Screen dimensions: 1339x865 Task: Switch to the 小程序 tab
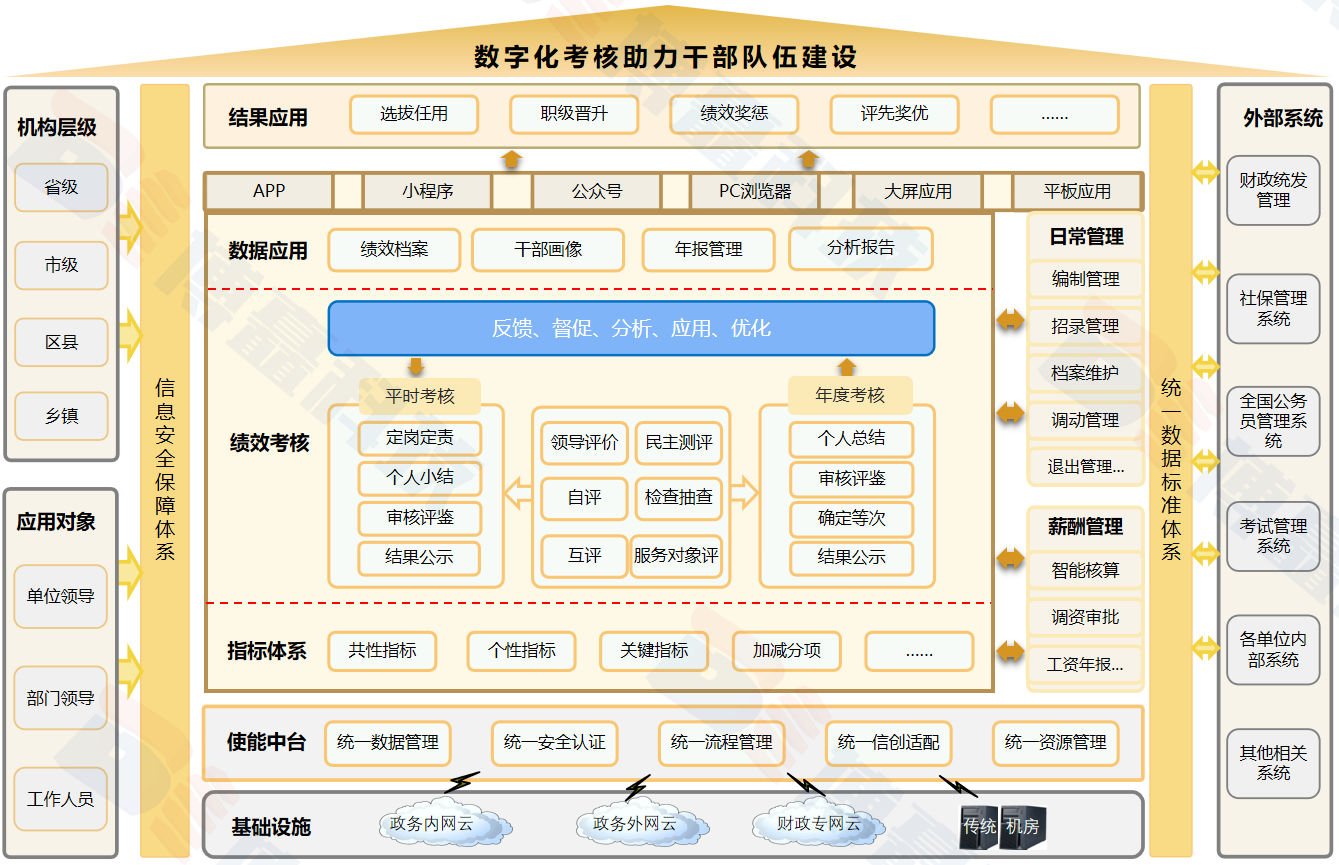pos(427,191)
